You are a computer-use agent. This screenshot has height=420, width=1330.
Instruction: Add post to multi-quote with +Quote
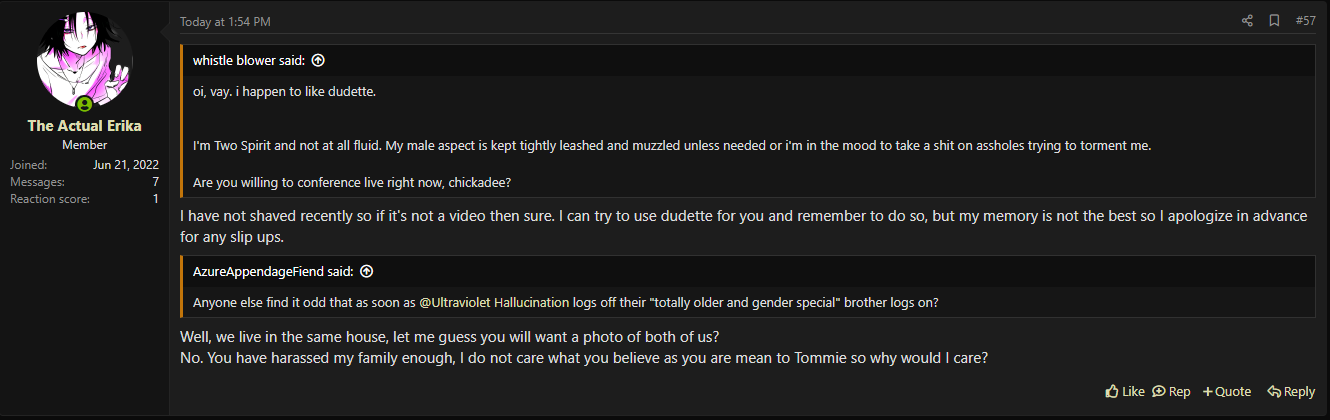(x=1227, y=392)
